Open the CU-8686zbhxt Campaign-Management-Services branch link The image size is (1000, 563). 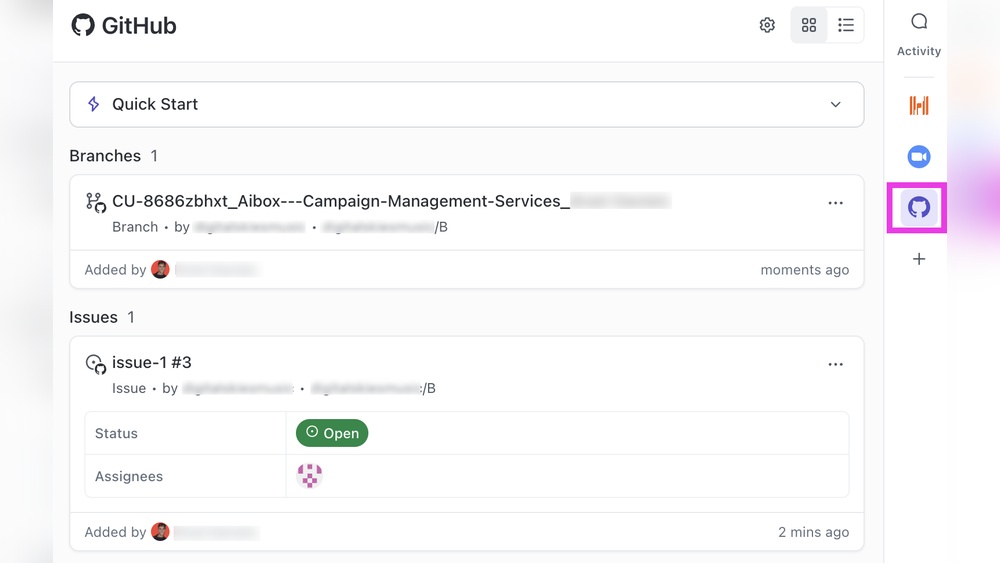coord(392,201)
